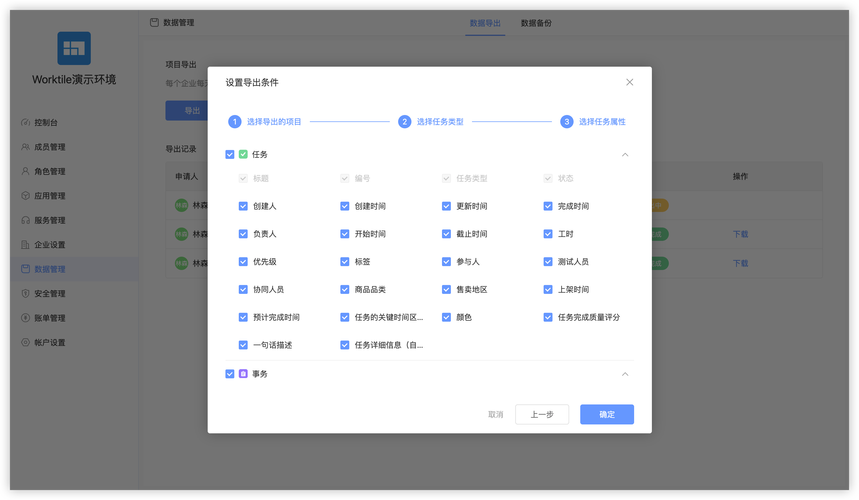Click the 任务详细信息 checkbox
Image resolution: width=859 pixels, height=500 pixels.
(x=345, y=345)
